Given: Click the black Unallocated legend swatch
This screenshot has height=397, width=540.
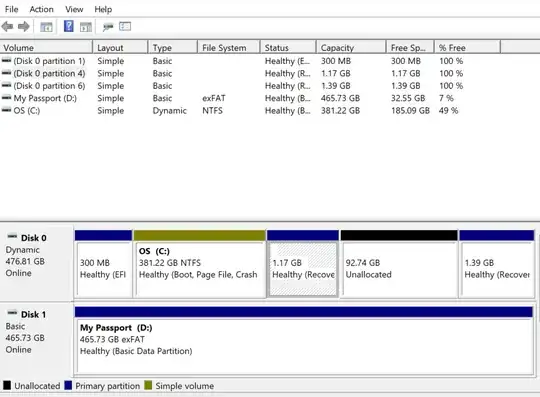Looking at the screenshot, I should 7,385.
